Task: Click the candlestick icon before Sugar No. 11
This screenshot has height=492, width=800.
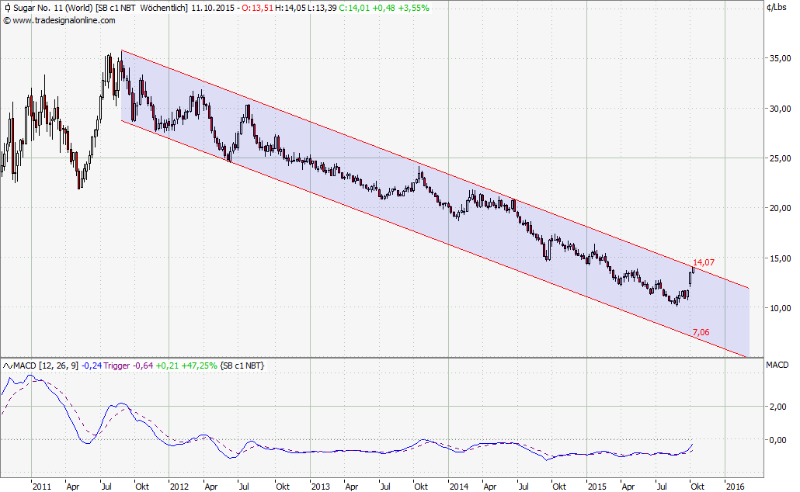Action: click(x=7, y=7)
